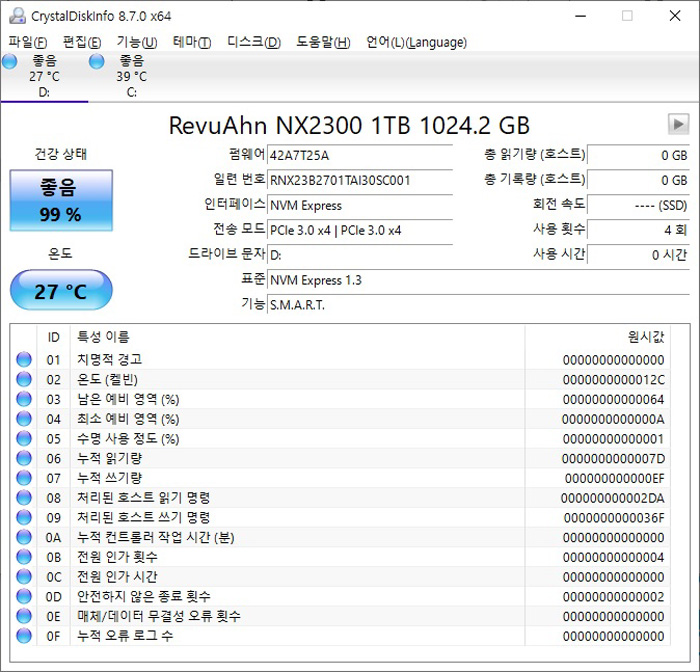The image size is (700, 672).
Task: Click raw value 00000000000EF
Action: [x=615, y=478]
